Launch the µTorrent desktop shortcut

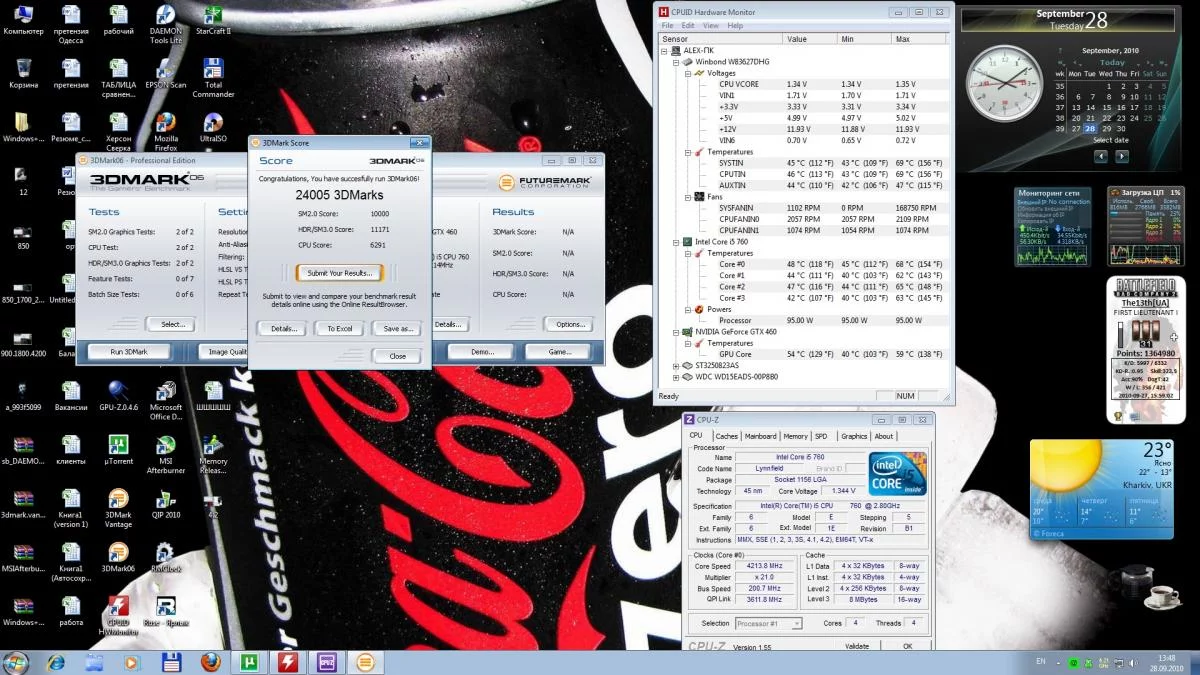(x=118, y=450)
